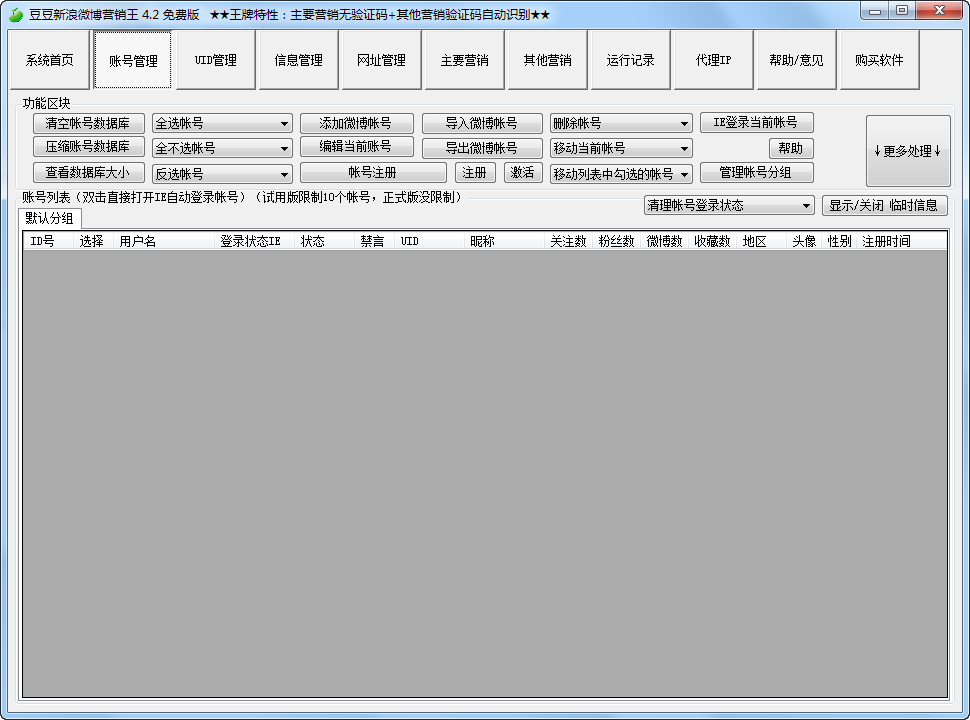
Task: Expand the 全不选帐号 dropdown
Action: (222, 148)
